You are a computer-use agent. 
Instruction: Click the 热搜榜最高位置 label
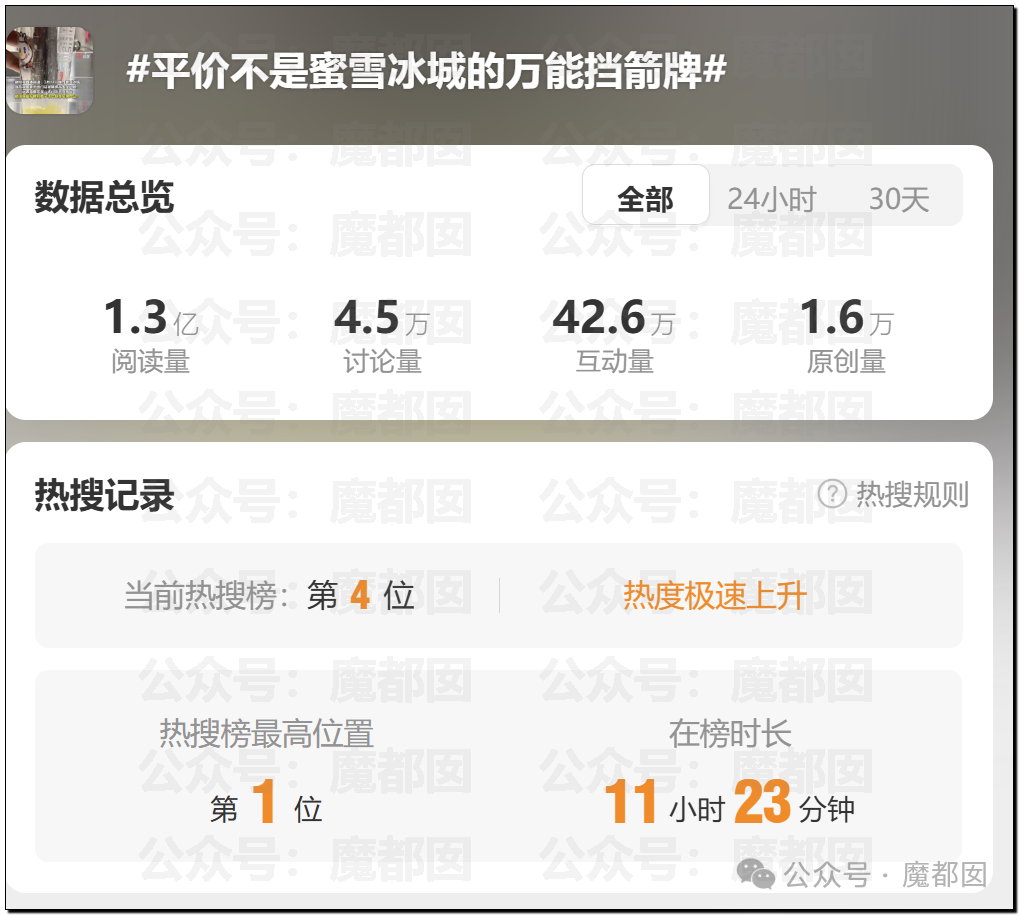point(267,733)
